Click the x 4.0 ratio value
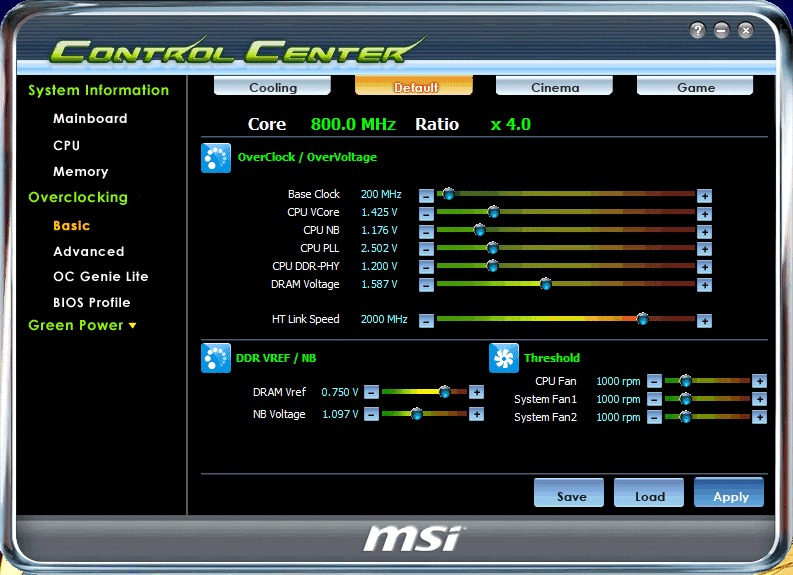The image size is (793, 575). click(x=511, y=124)
